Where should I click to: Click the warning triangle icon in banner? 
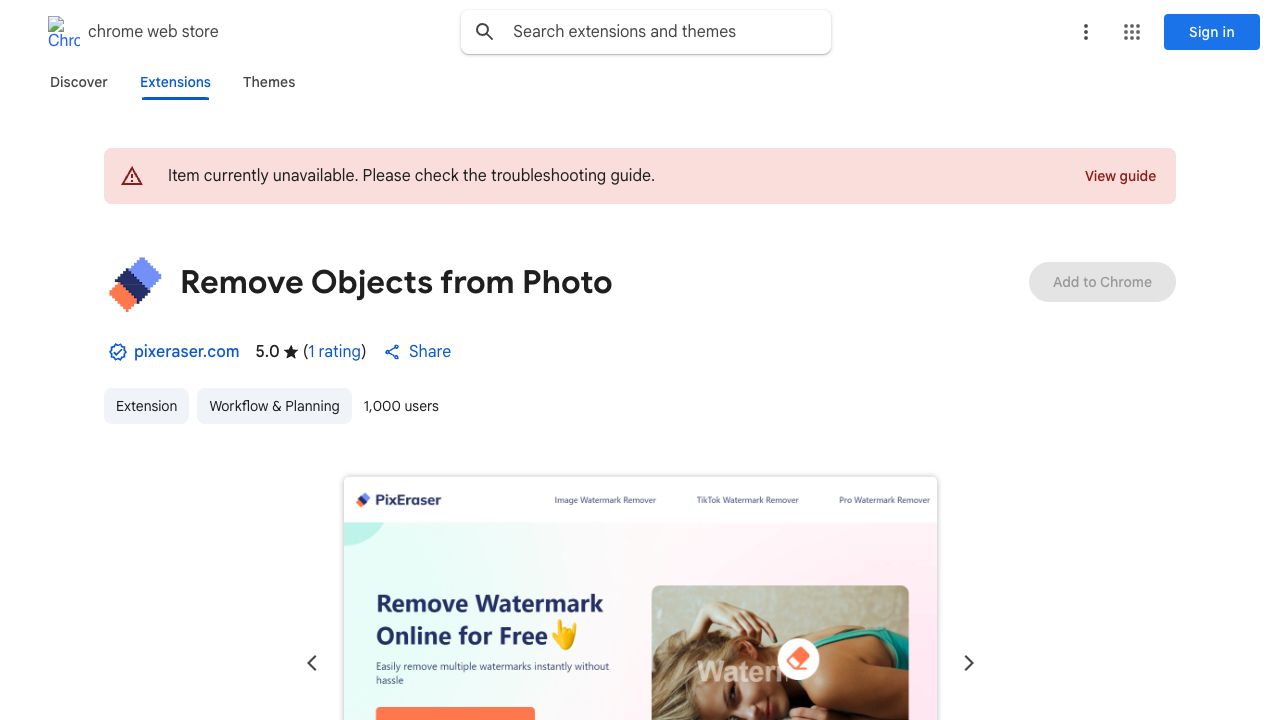[x=132, y=176]
